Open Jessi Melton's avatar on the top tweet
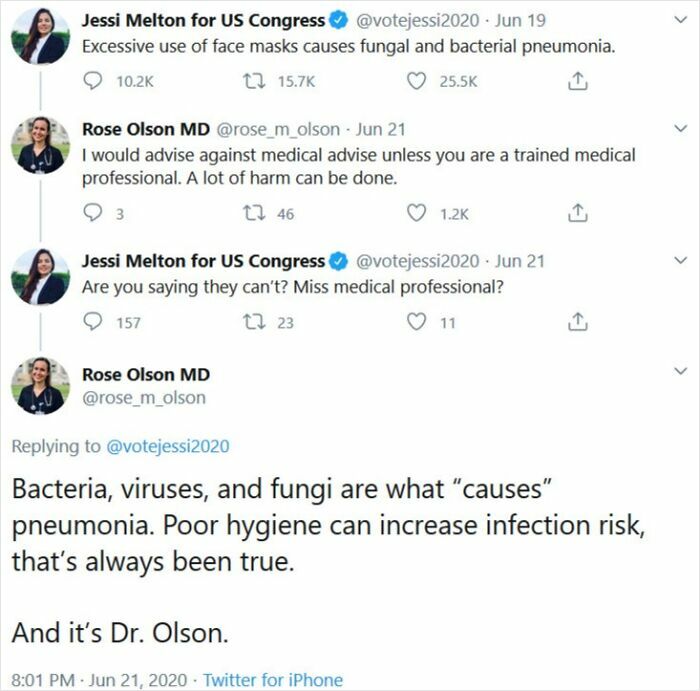700x691 pixels. click(41, 35)
